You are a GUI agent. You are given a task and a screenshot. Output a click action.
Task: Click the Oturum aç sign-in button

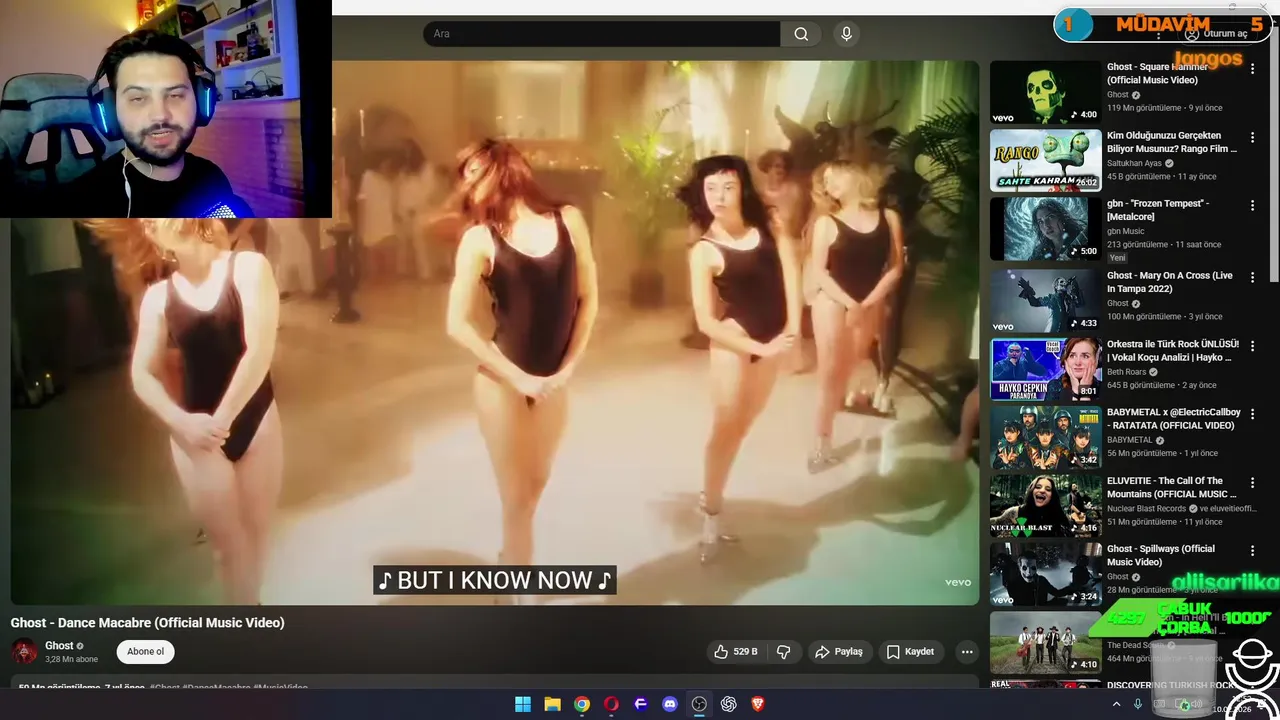pyautogui.click(x=1217, y=34)
